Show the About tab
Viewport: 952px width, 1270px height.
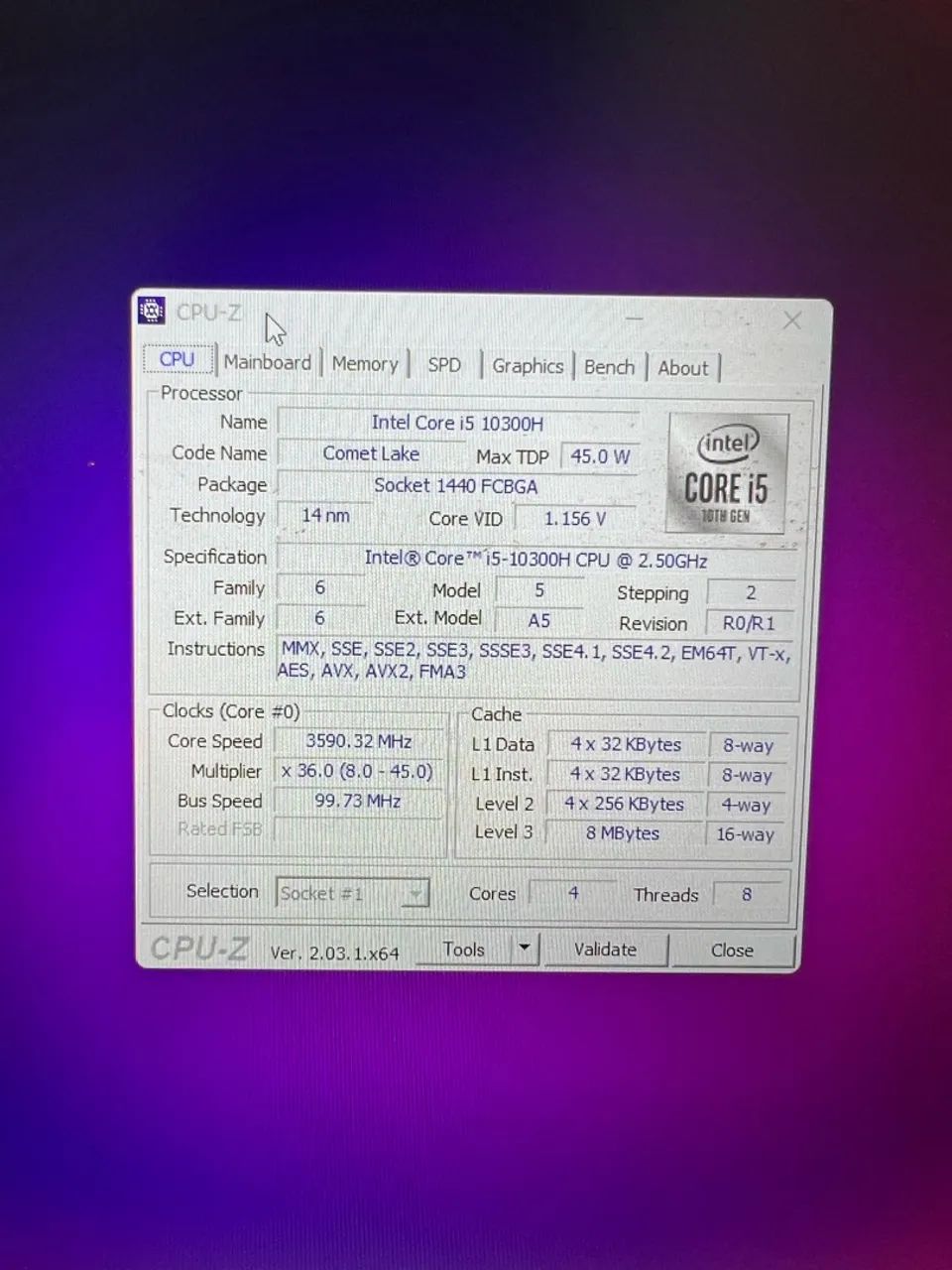coord(683,368)
